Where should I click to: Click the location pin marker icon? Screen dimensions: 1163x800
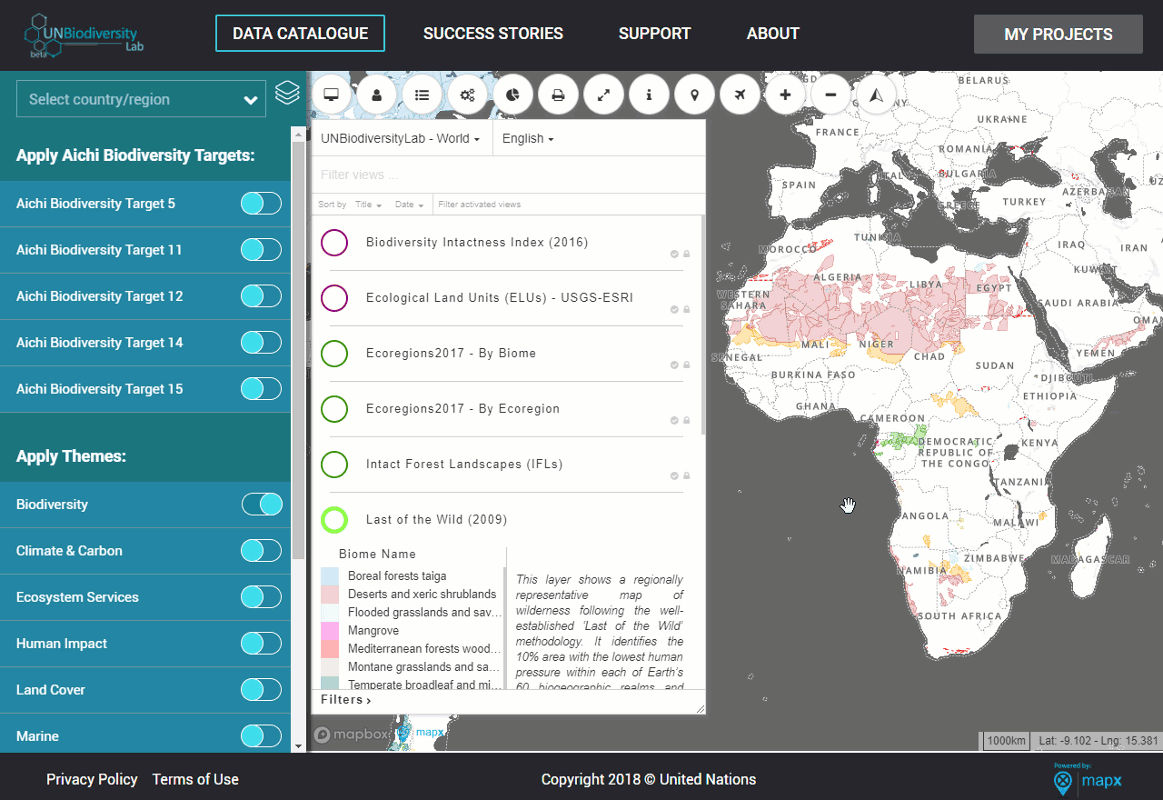coord(694,95)
